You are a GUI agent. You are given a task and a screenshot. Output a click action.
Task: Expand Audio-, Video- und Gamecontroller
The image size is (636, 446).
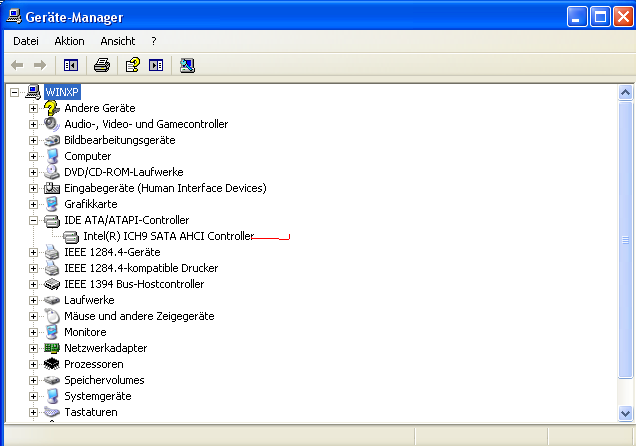(33, 124)
